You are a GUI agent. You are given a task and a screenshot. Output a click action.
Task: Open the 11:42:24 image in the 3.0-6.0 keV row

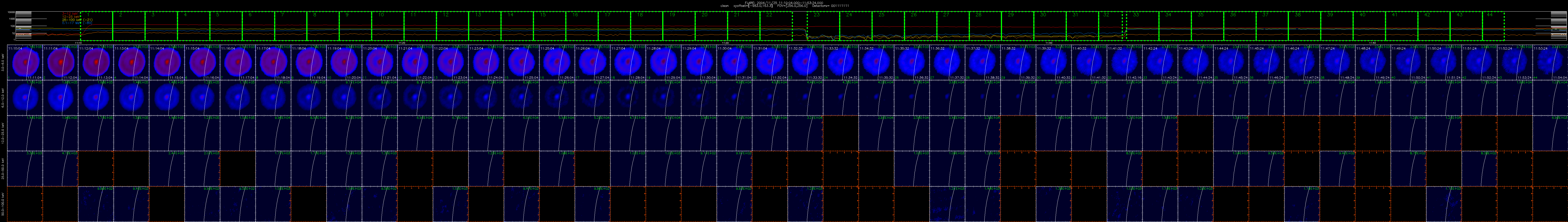[1160, 62]
